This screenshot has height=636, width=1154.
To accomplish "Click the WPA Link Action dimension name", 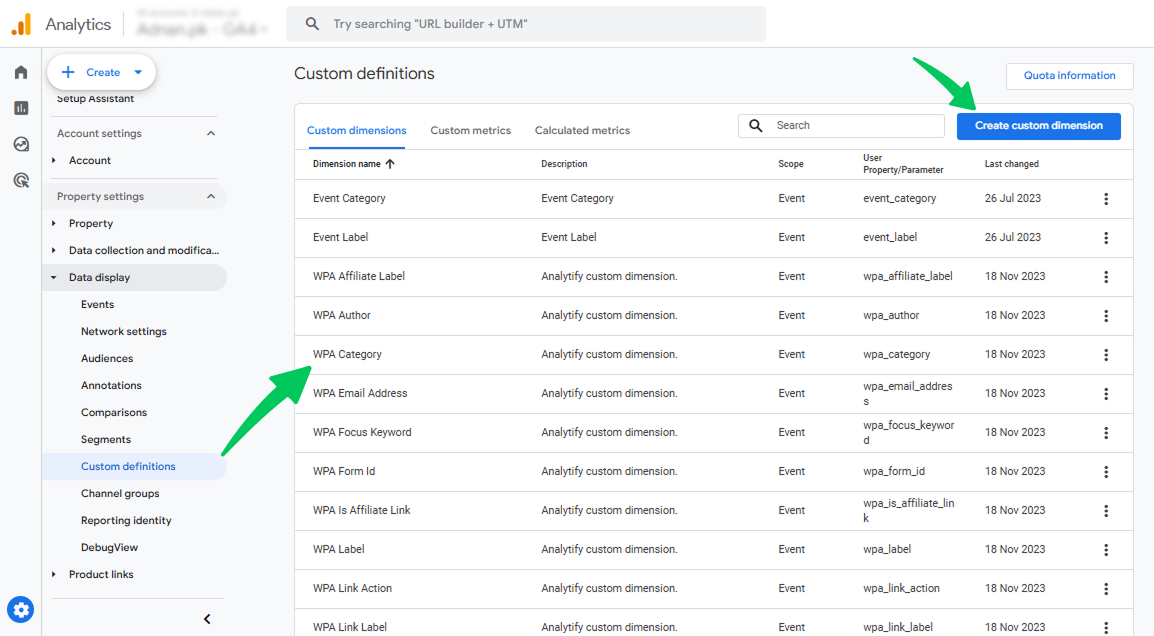I will [352, 588].
